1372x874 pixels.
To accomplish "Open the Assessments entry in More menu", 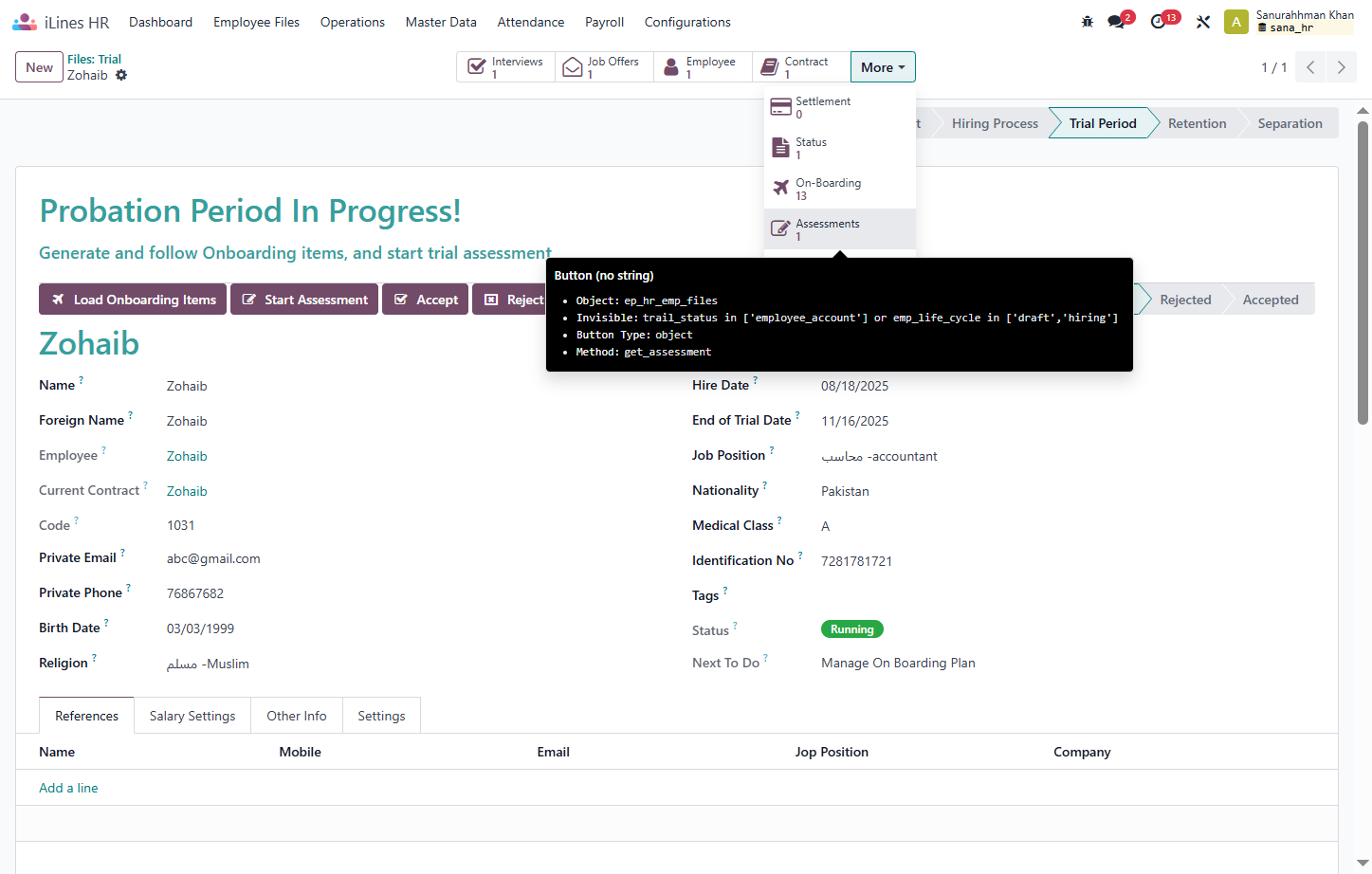I will tap(840, 229).
